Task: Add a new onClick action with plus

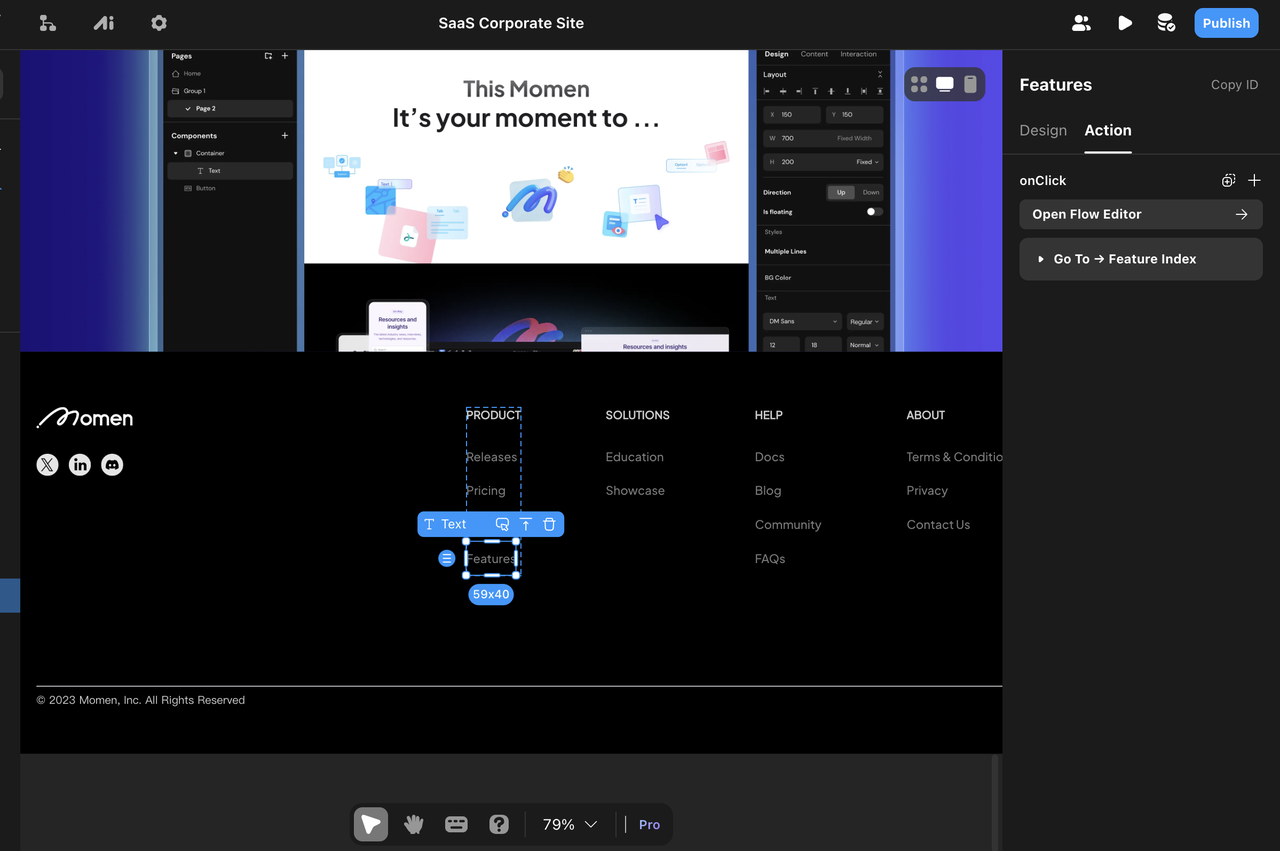Action: coord(1254,180)
